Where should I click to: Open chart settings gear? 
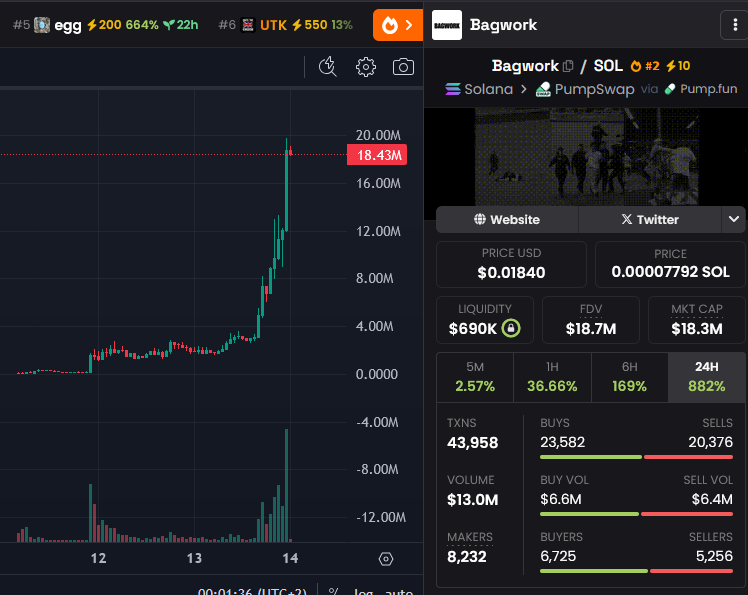[366, 67]
